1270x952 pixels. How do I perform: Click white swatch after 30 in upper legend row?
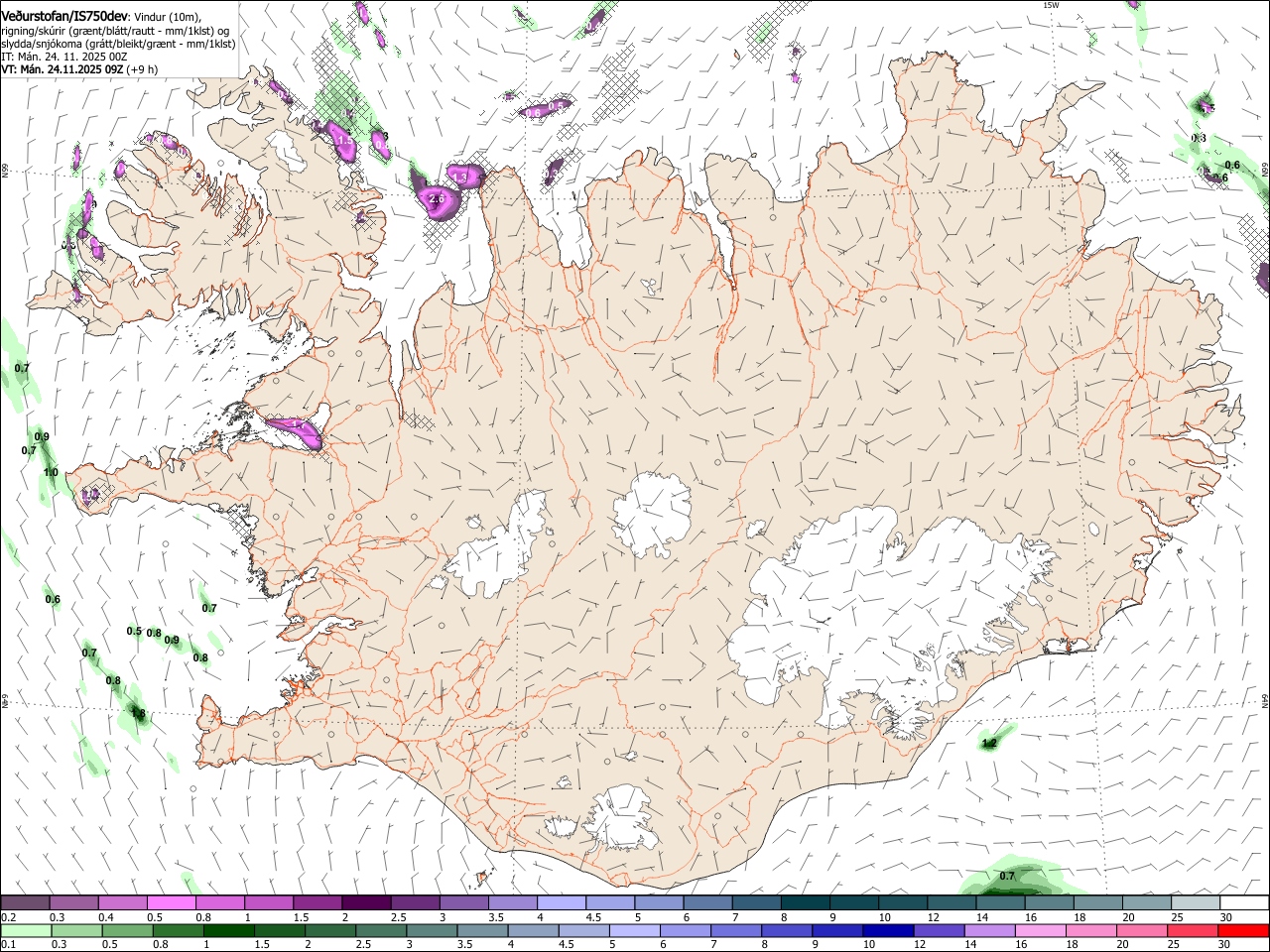coord(1244,902)
